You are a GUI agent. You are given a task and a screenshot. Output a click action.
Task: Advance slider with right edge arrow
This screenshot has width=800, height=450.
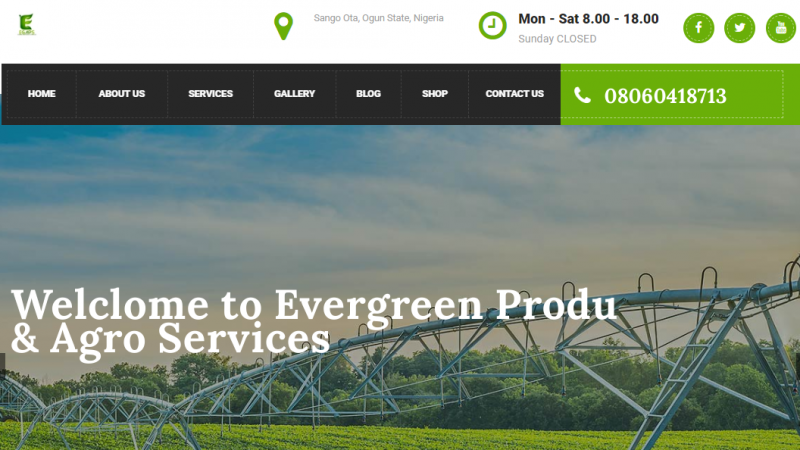pos(797,366)
